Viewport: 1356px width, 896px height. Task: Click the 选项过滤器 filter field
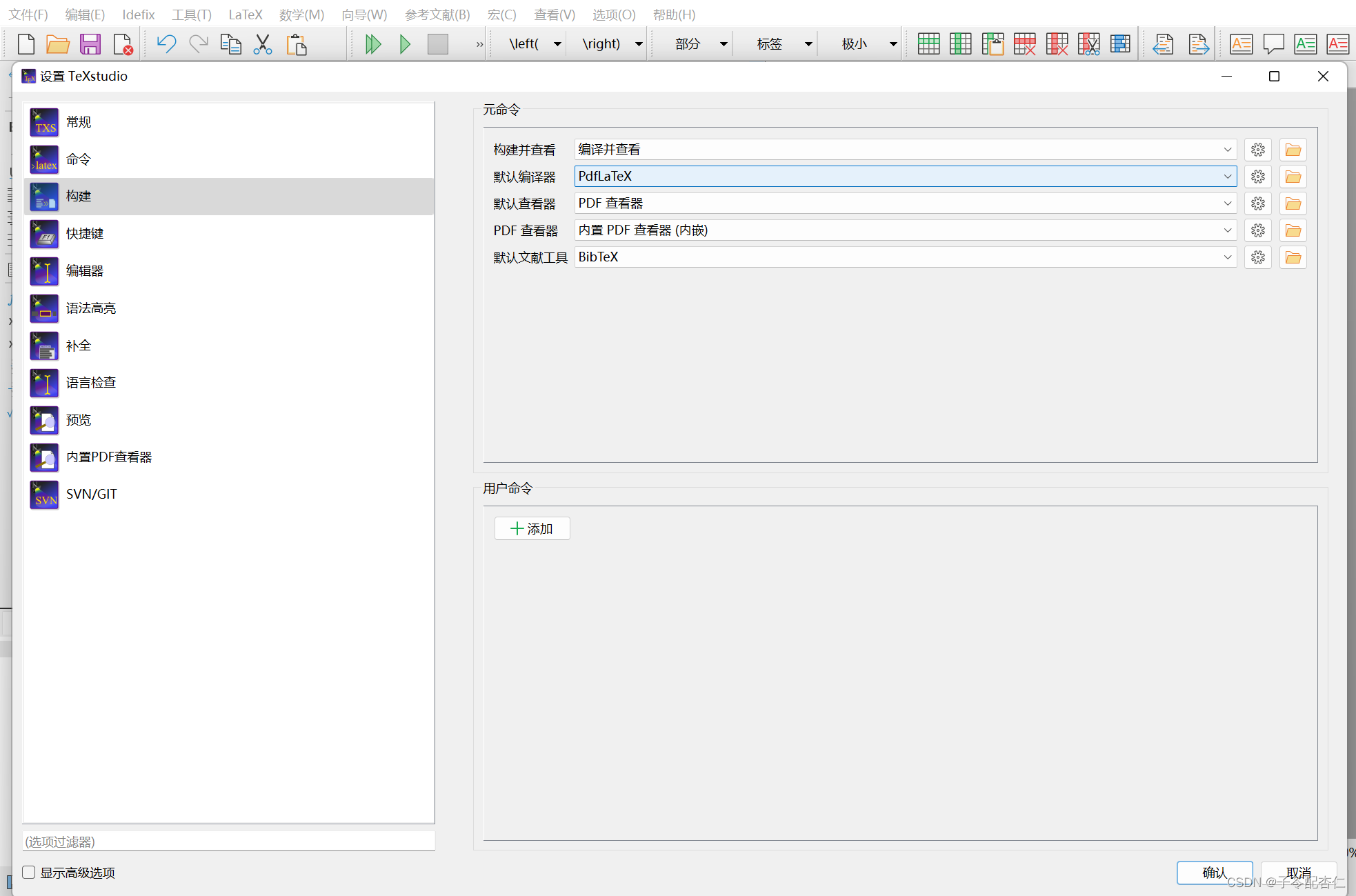click(229, 842)
